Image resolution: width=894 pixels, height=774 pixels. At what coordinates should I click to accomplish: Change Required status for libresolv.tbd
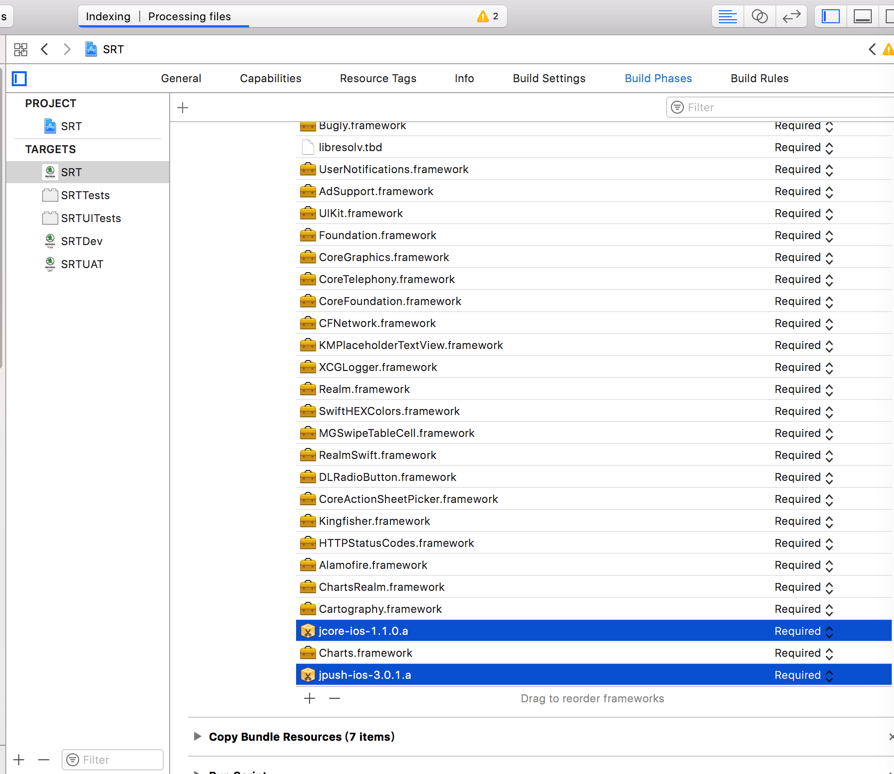[804, 148]
